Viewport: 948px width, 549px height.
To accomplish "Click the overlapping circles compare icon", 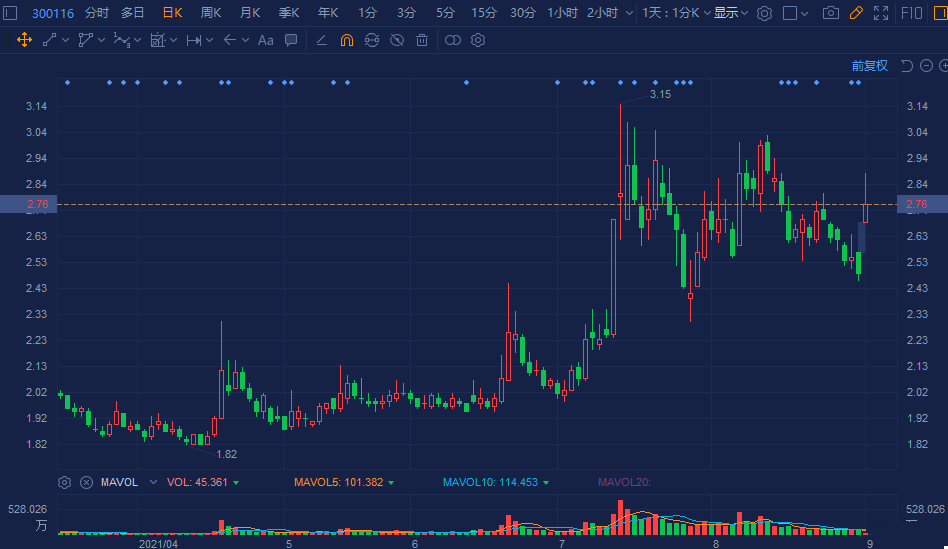I will pos(453,40).
